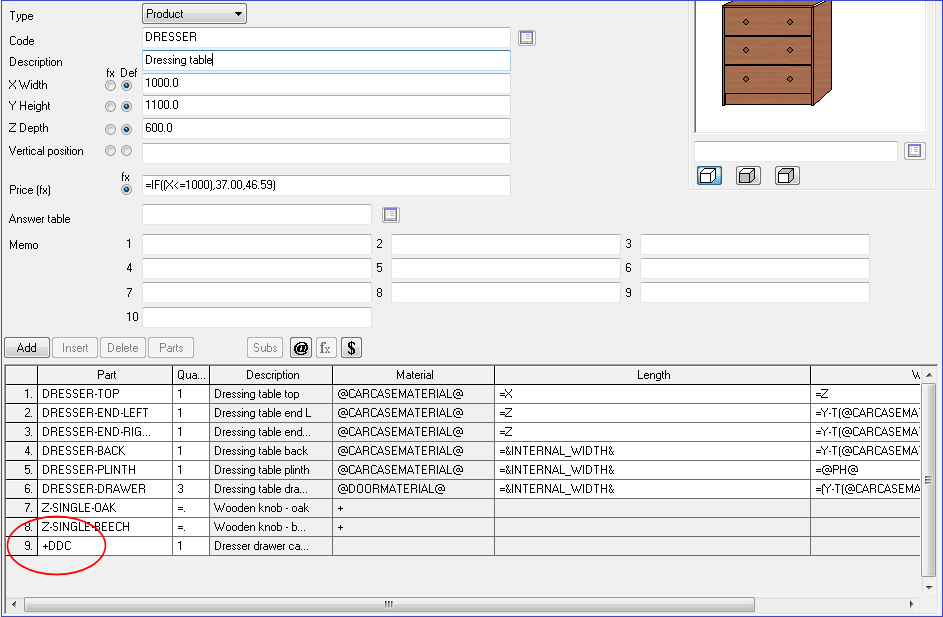Click browse icon beside the picture filename field
Screen dimensions: 943x617
tap(914, 151)
